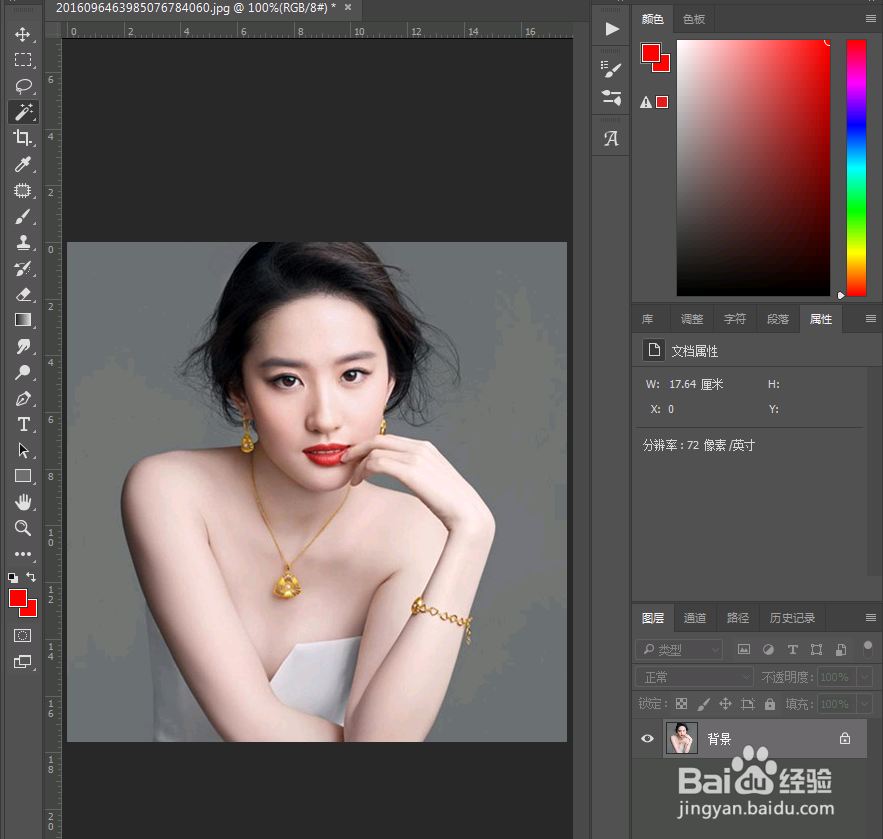
Task: Select the Crop tool
Action: (23, 138)
